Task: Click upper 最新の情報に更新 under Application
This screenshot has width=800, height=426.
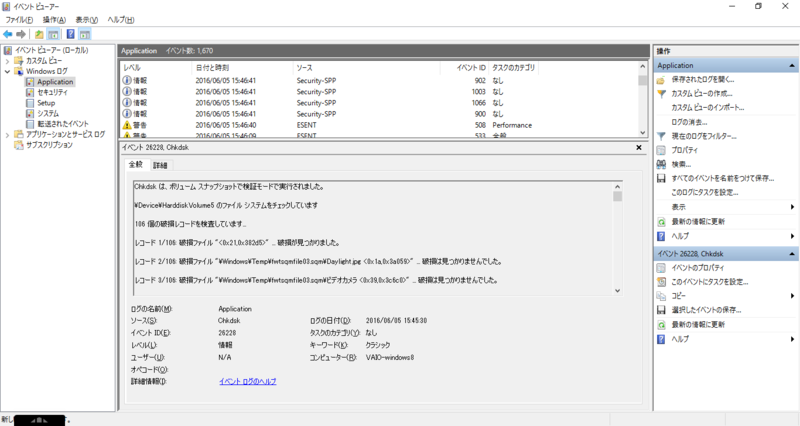Action: [x=698, y=222]
